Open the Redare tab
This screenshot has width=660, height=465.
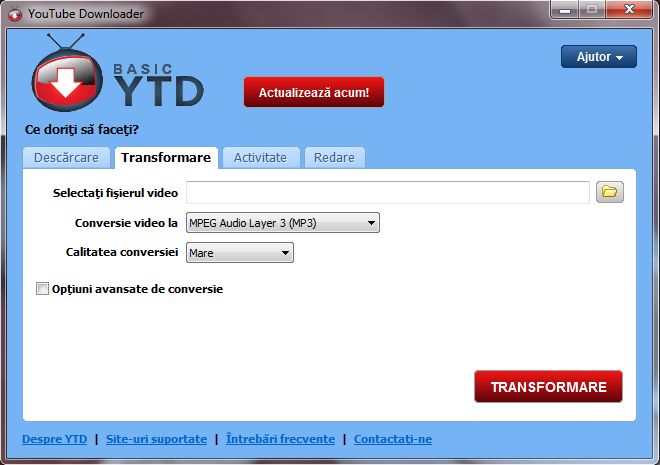334,158
